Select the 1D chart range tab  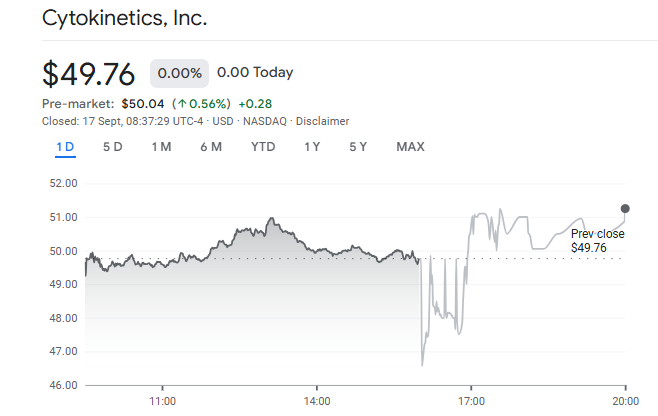[65, 147]
